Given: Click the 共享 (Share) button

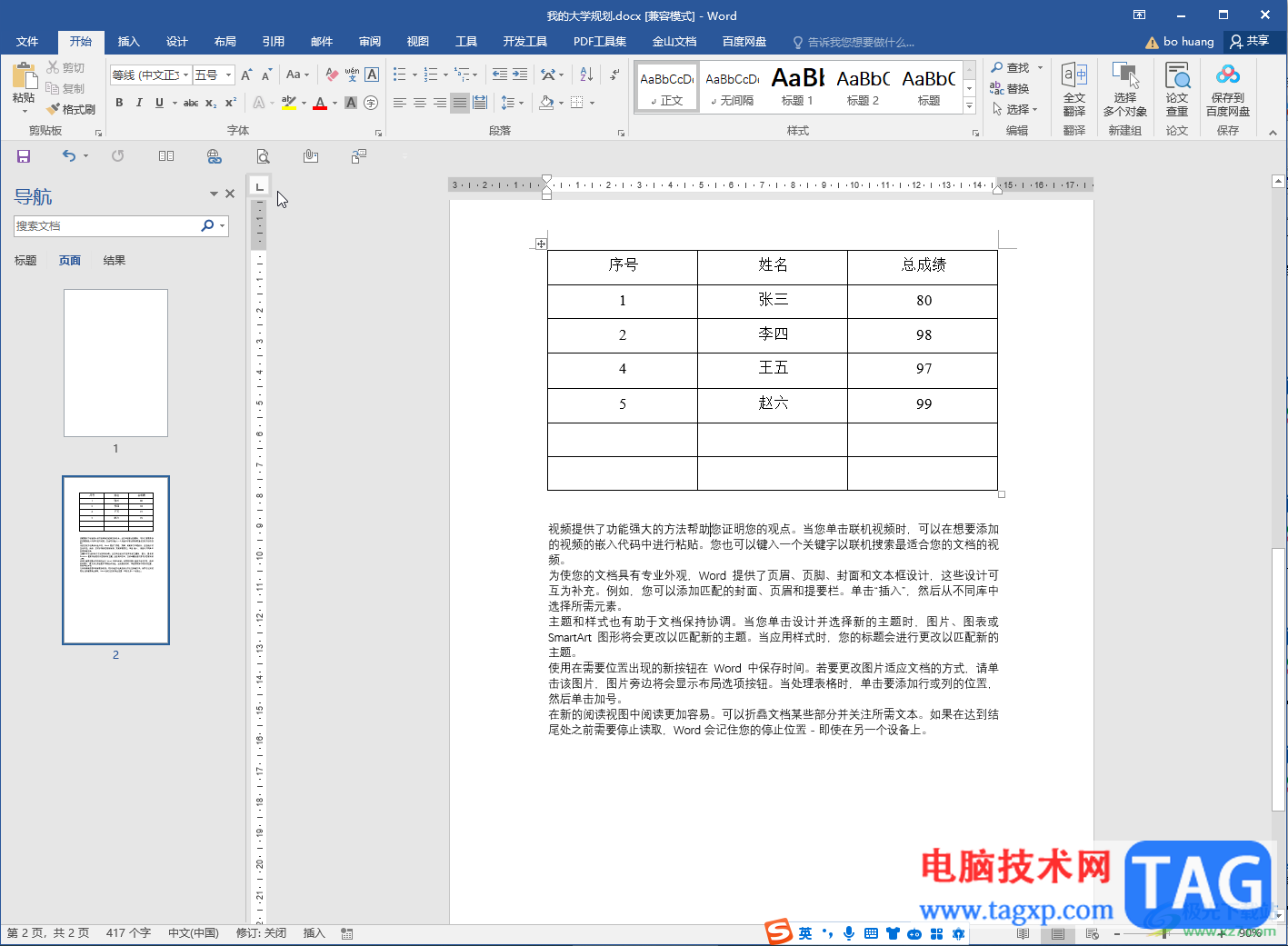Looking at the screenshot, I should [x=1250, y=41].
